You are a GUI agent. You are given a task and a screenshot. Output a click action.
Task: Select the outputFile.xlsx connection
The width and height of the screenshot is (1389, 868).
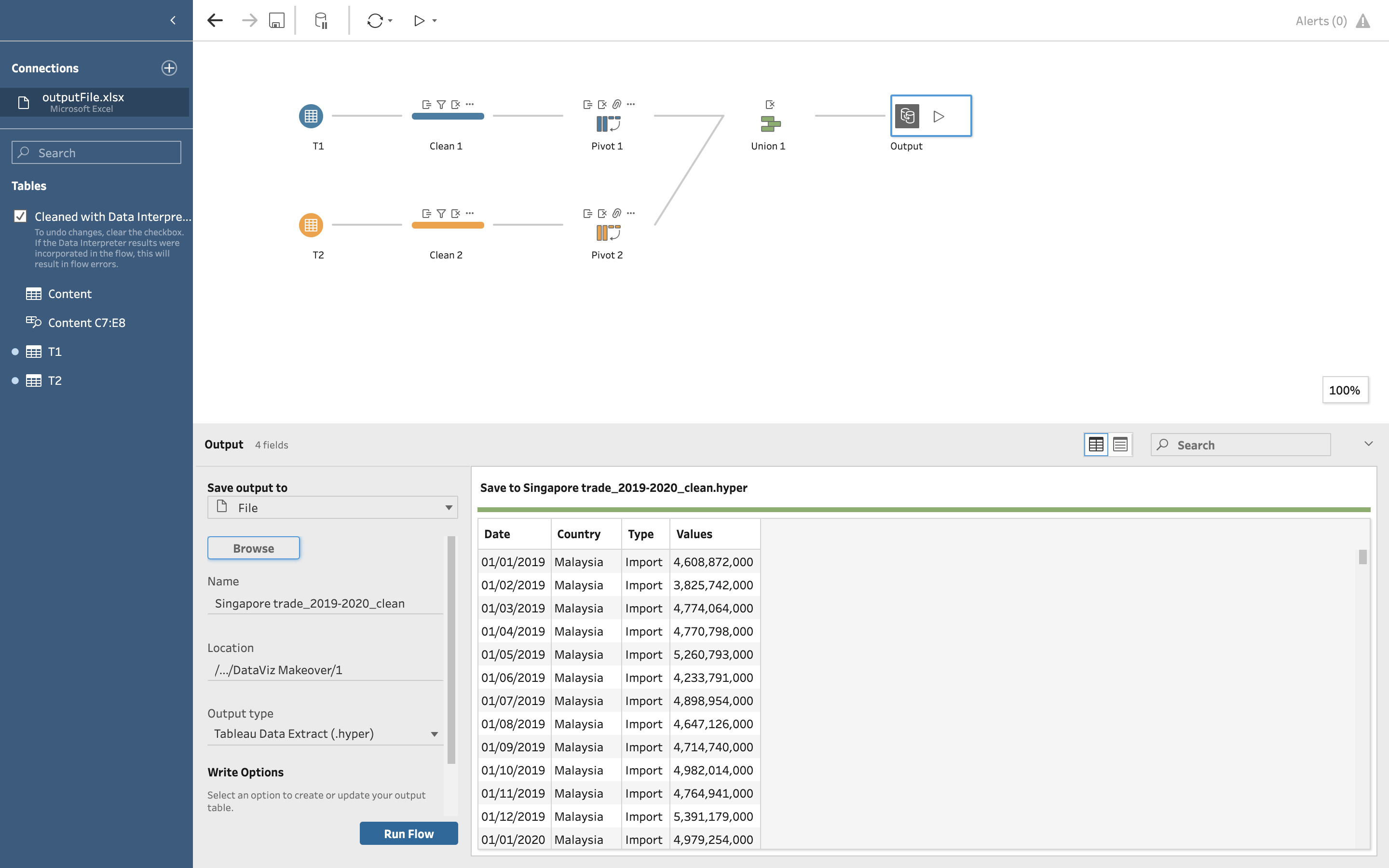(94, 102)
